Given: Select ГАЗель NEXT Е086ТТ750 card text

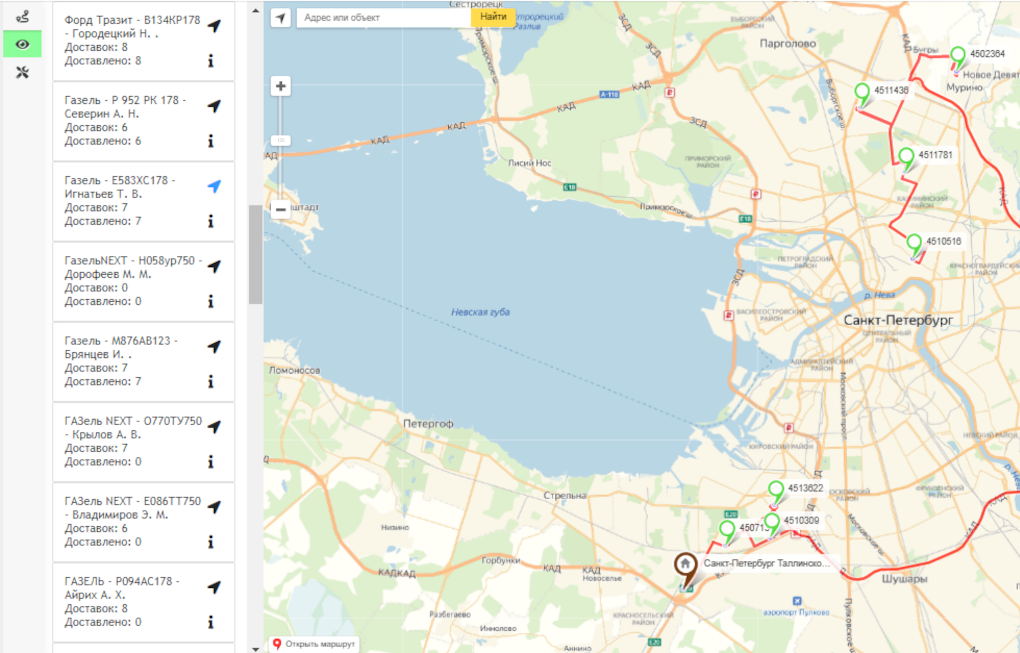Looking at the screenshot, I should 133,522.
